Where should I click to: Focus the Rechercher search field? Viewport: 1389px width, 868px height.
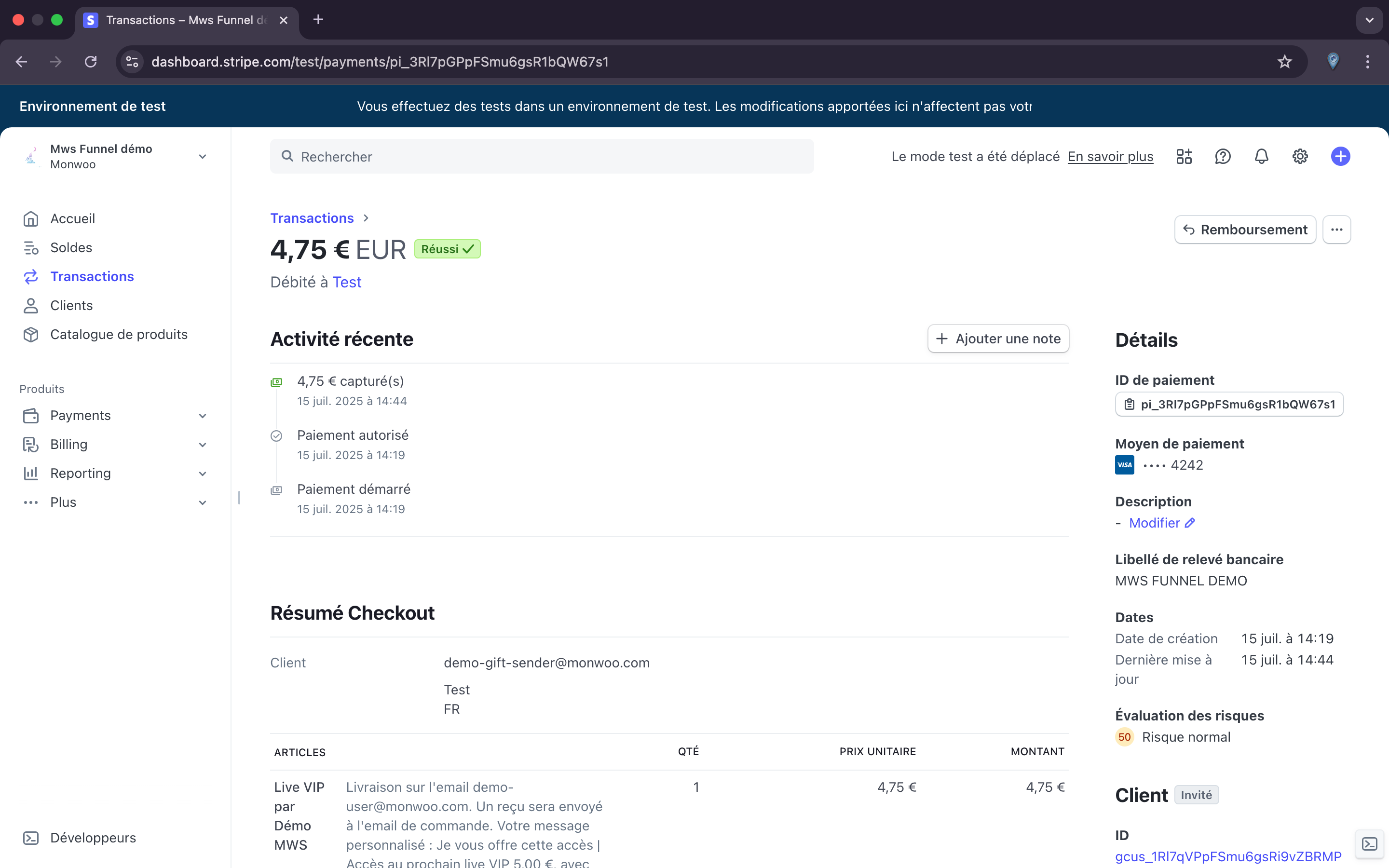[541, 156]
